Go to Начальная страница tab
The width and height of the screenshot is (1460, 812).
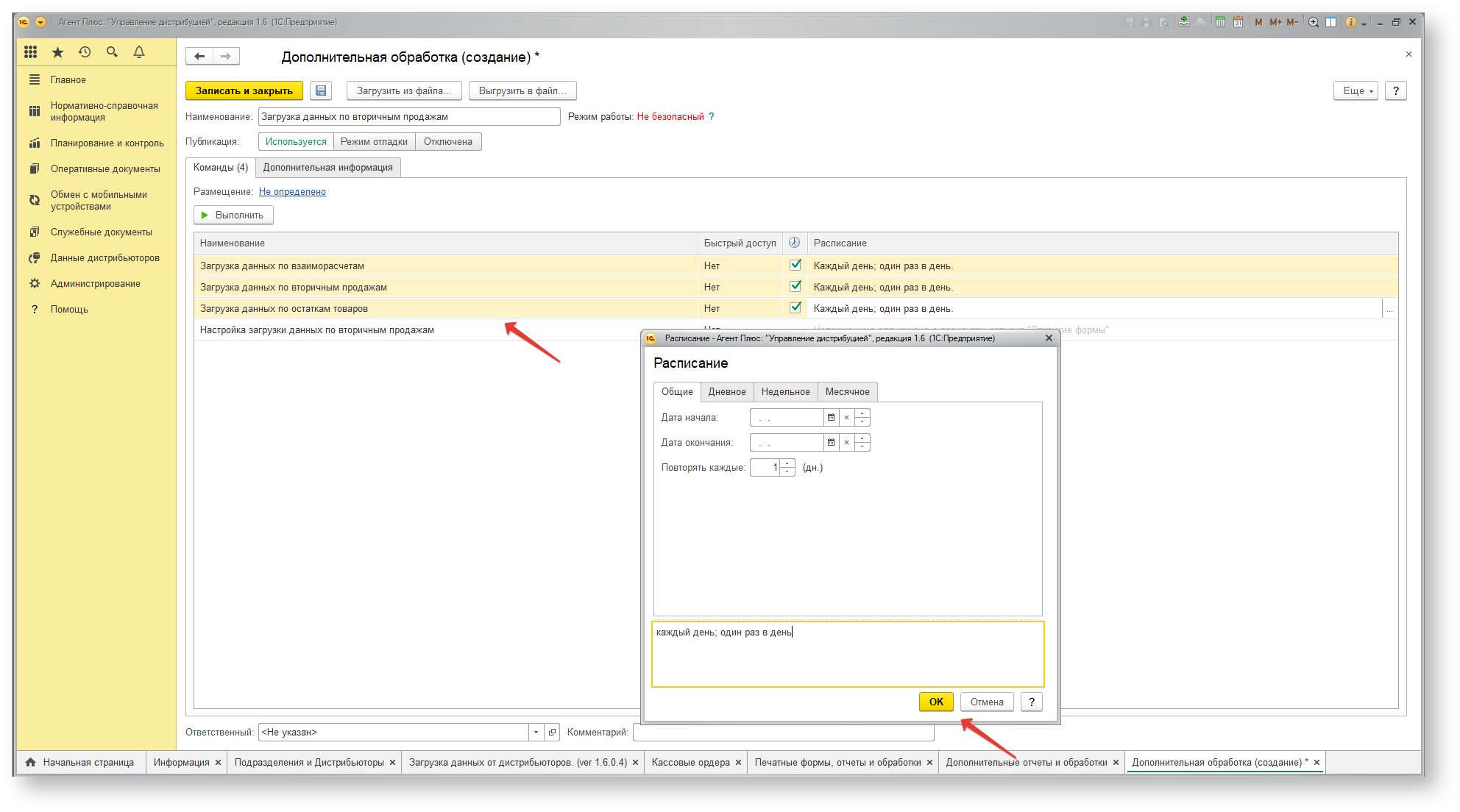tap(81, 762)
